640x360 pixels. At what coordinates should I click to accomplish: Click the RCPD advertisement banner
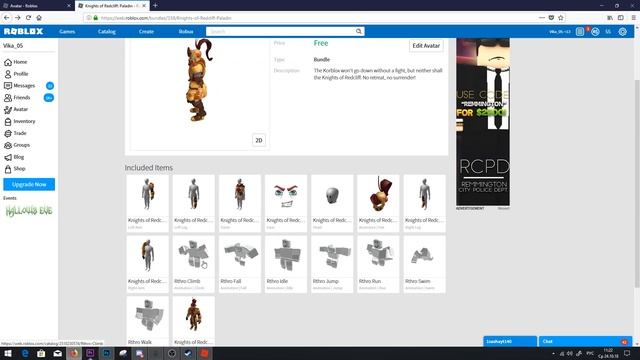pos(483,122)
